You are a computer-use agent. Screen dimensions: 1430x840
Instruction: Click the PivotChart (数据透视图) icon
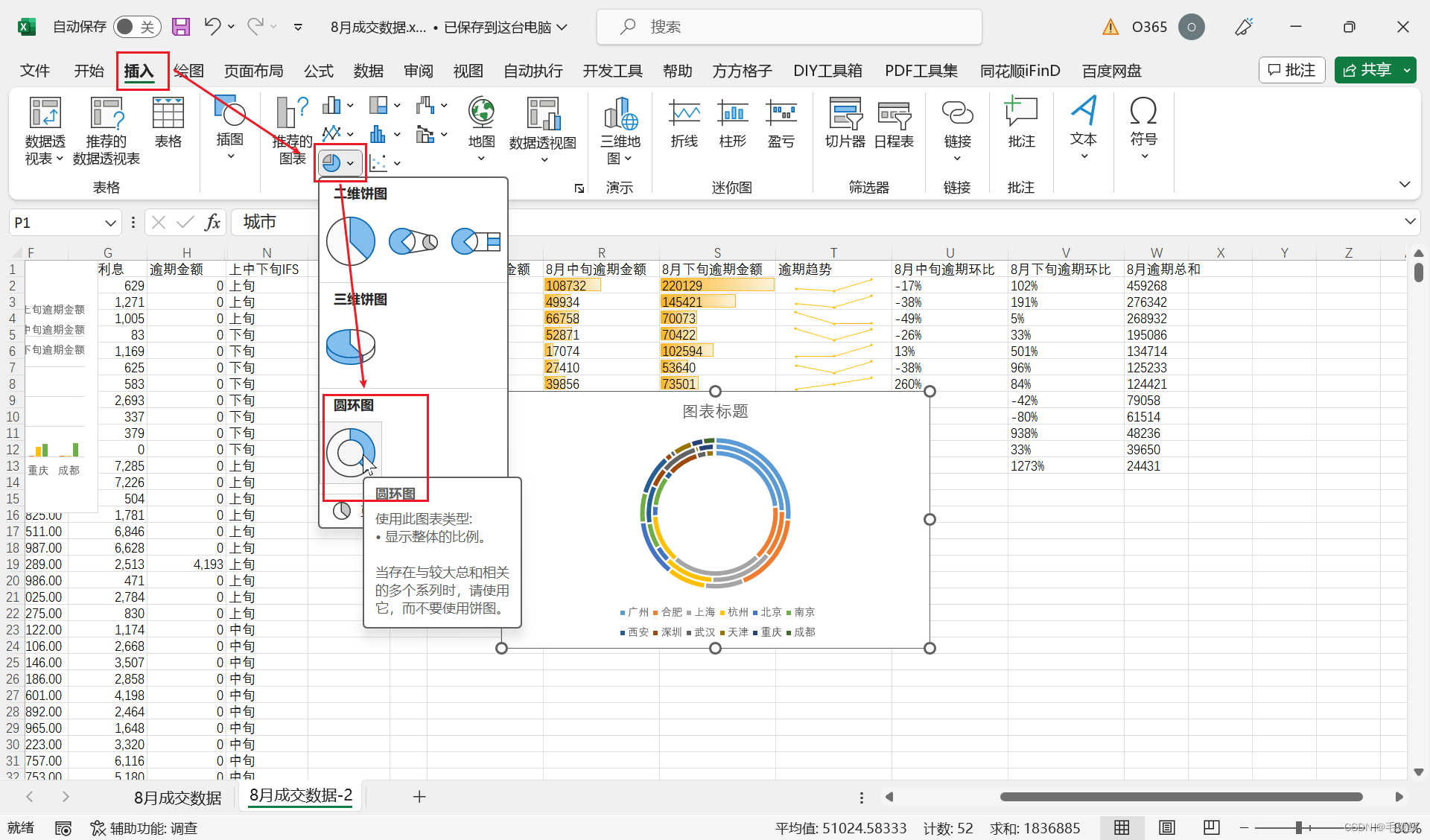[543, 130]
